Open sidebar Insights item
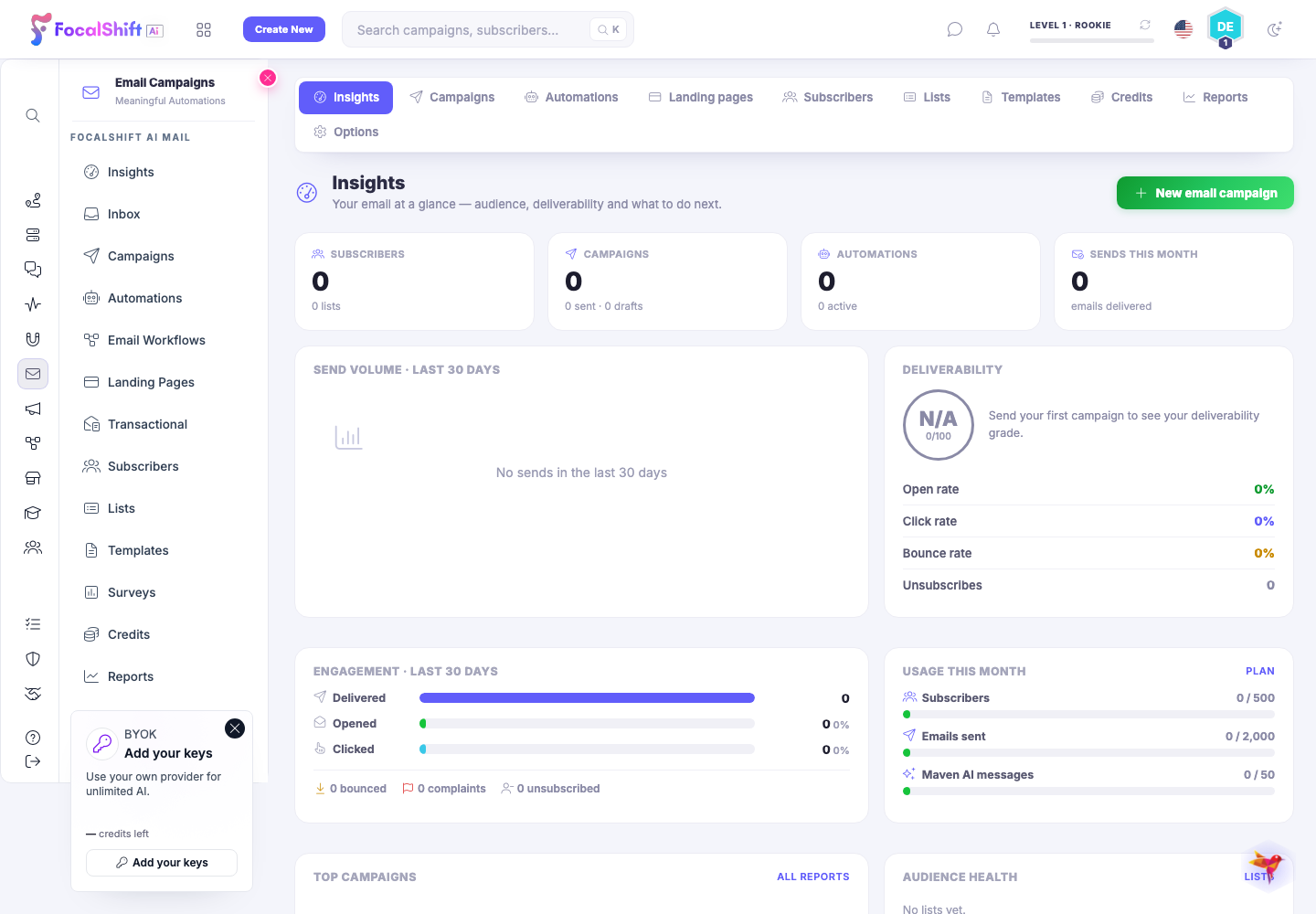Screen dimensions: 1316x914 pyautogui.click(x=164, y=172)
